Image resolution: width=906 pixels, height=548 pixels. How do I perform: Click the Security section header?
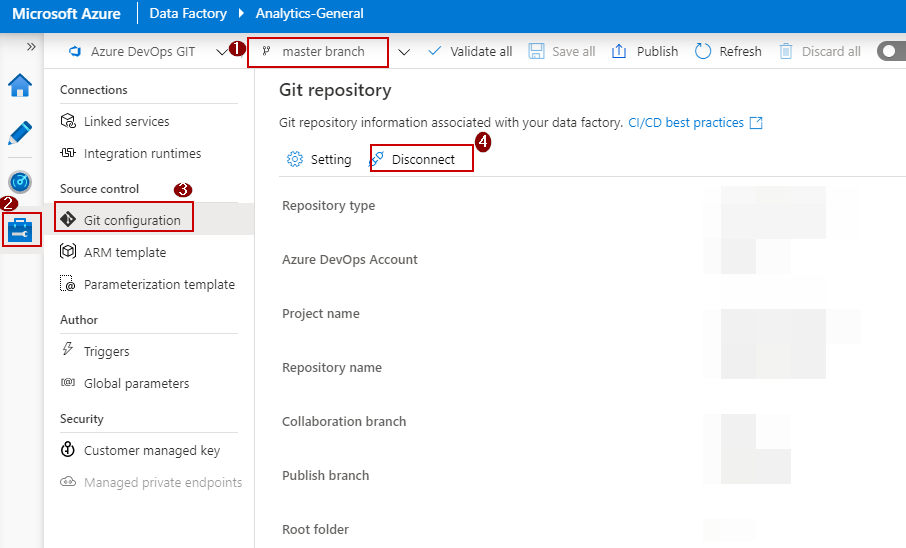coord(81,419)
